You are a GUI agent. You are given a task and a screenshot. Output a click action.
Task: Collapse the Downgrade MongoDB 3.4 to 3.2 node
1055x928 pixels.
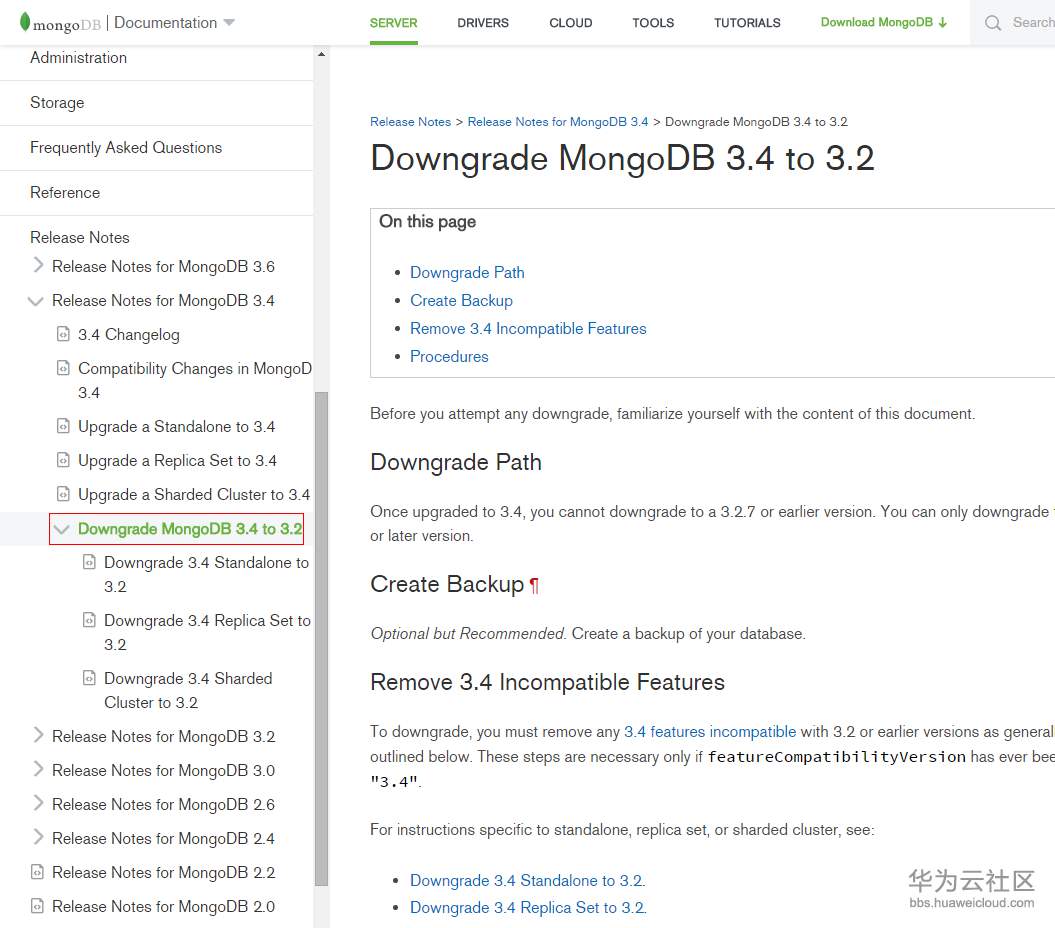tap(62, 529)
